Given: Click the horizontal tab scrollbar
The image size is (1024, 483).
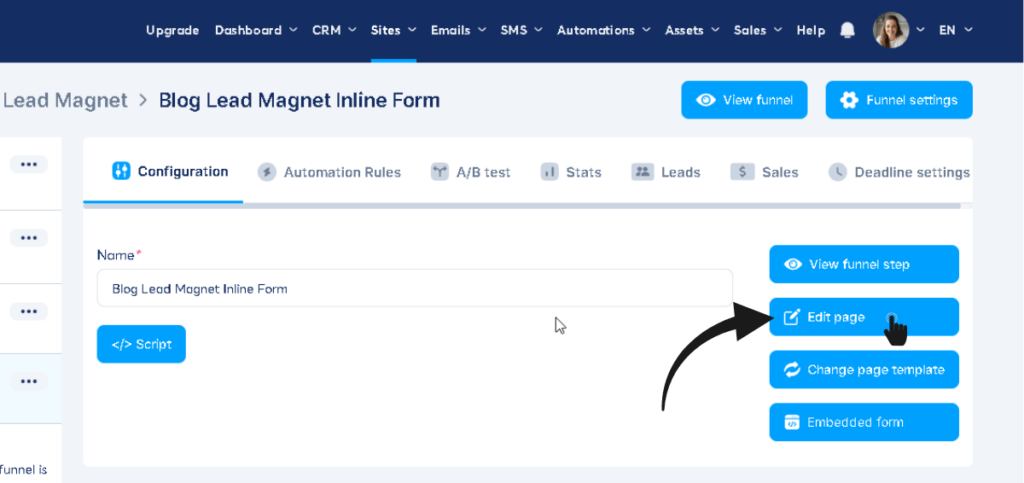Looking at the screenshot, I should click(x=522, y=206).
